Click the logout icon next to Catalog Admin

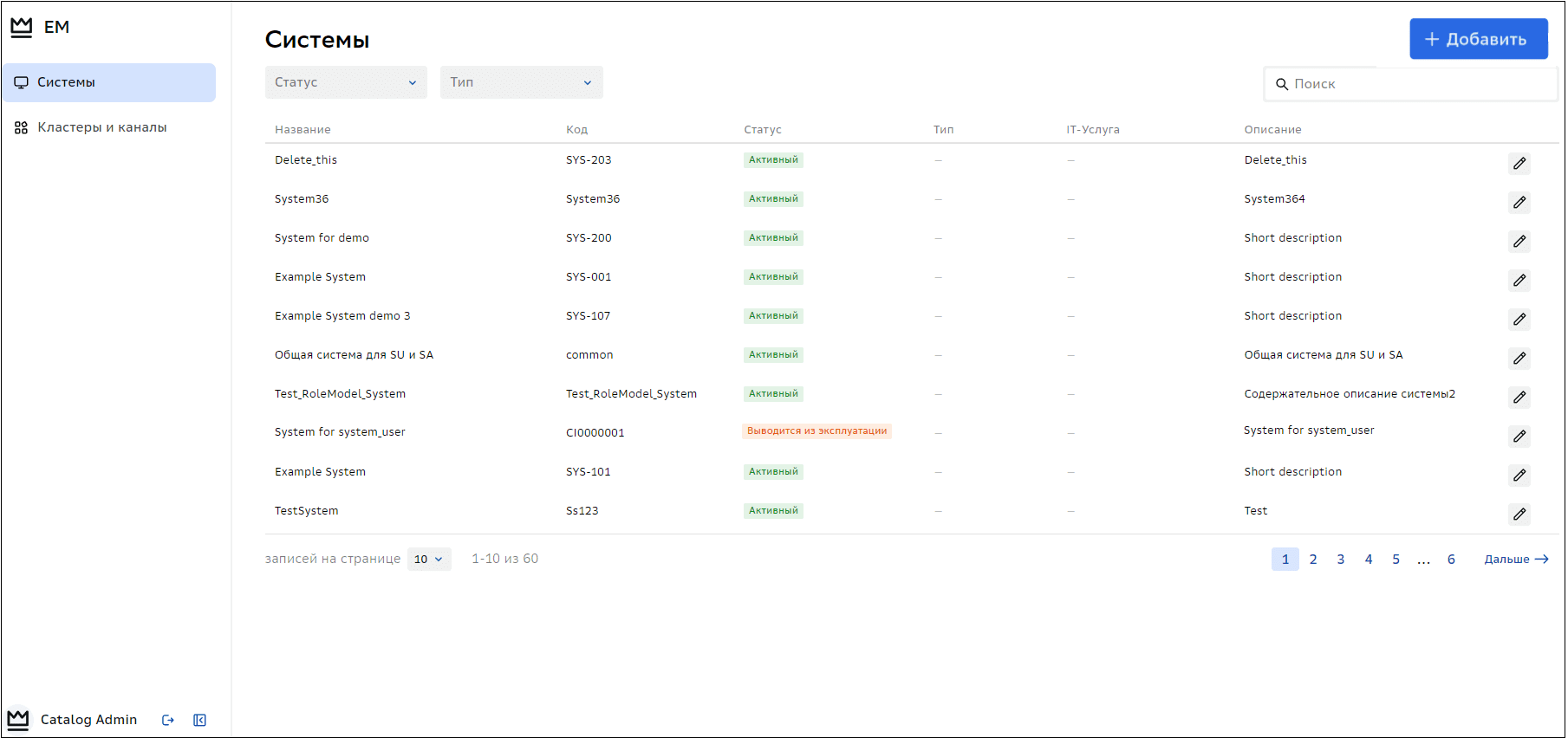pyautogui.click(x=168, y=721)
